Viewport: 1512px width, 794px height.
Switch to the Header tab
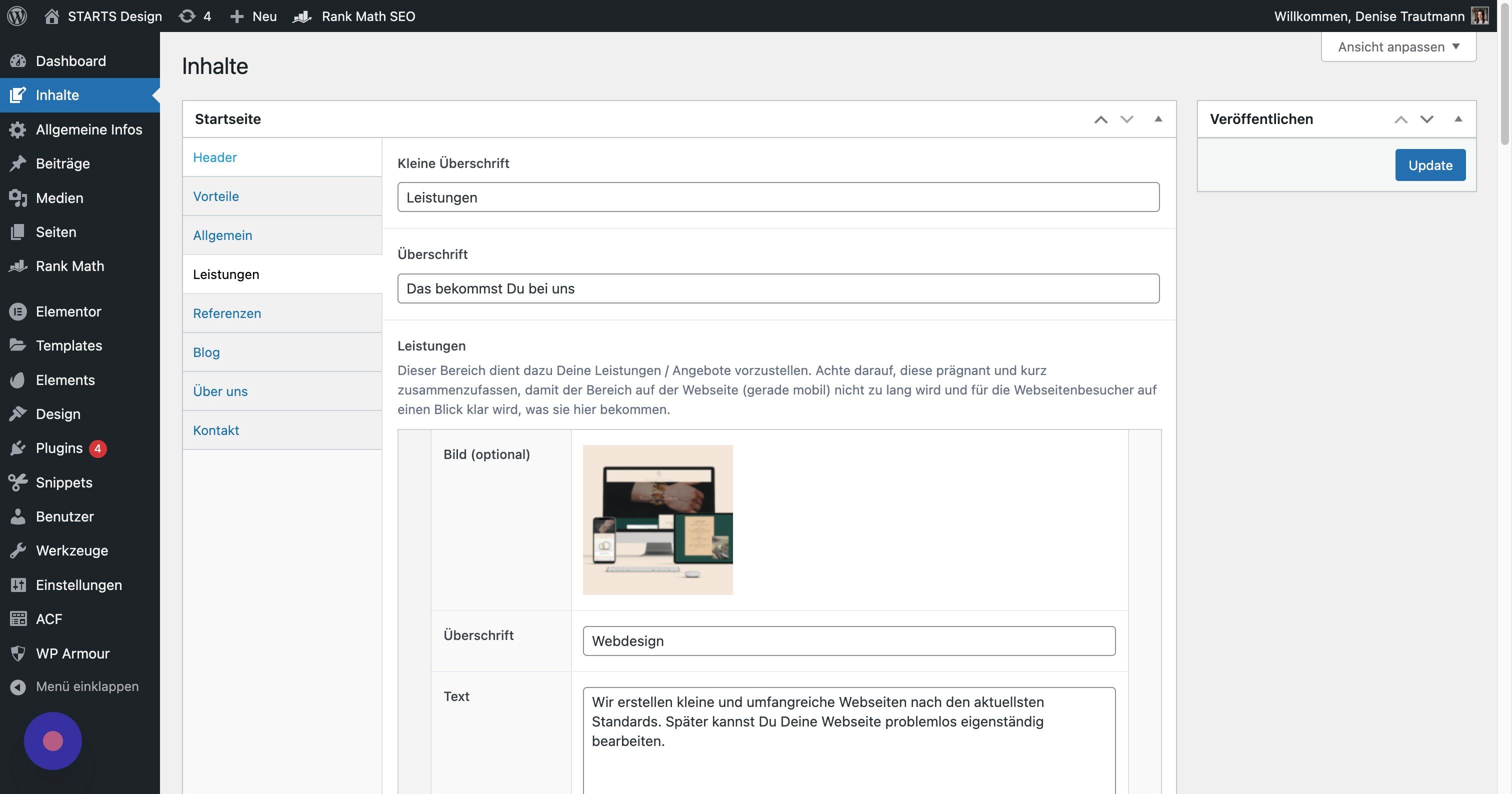click(281, 157)
